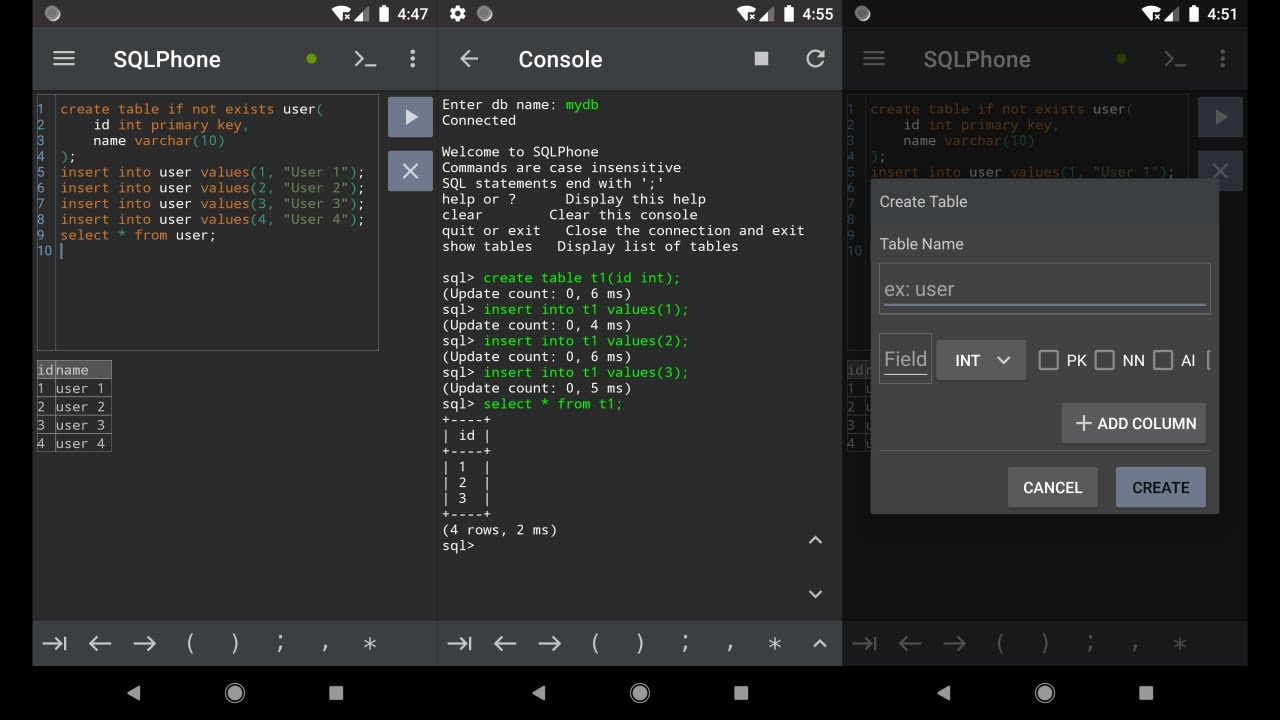Screen dimensions: 1280x720
Task: Open settings gear in middle status bar
Action: point(458,14)
